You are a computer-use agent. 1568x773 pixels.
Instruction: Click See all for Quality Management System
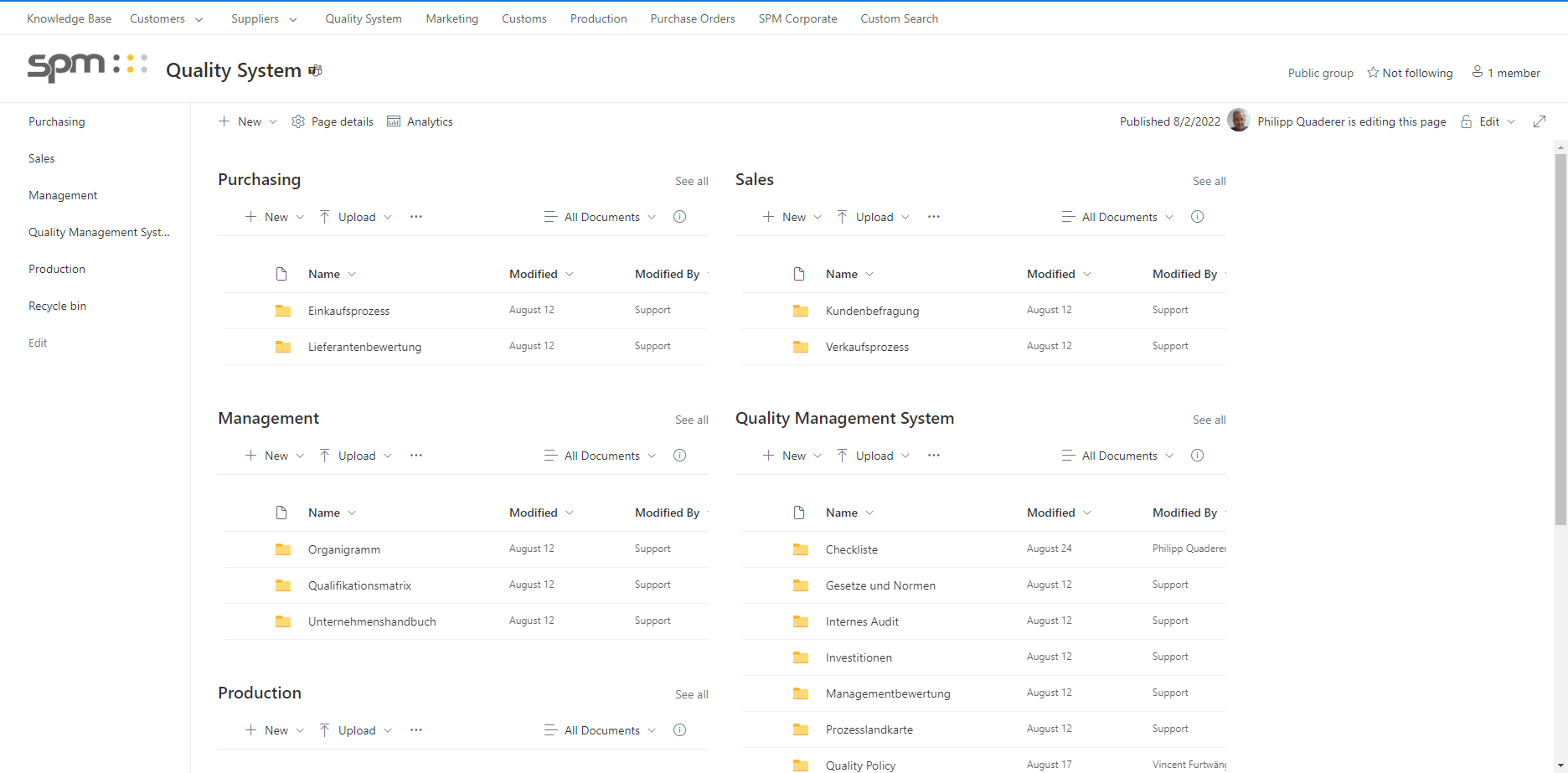pyautogui.click(x=1210, y=420)
